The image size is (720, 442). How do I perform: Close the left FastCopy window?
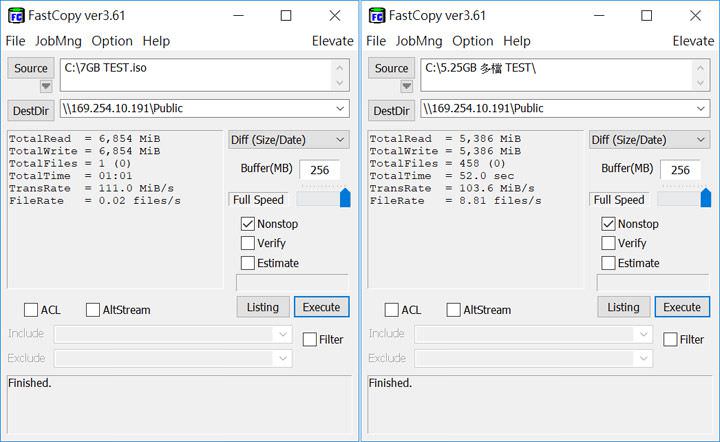point(335,16)
